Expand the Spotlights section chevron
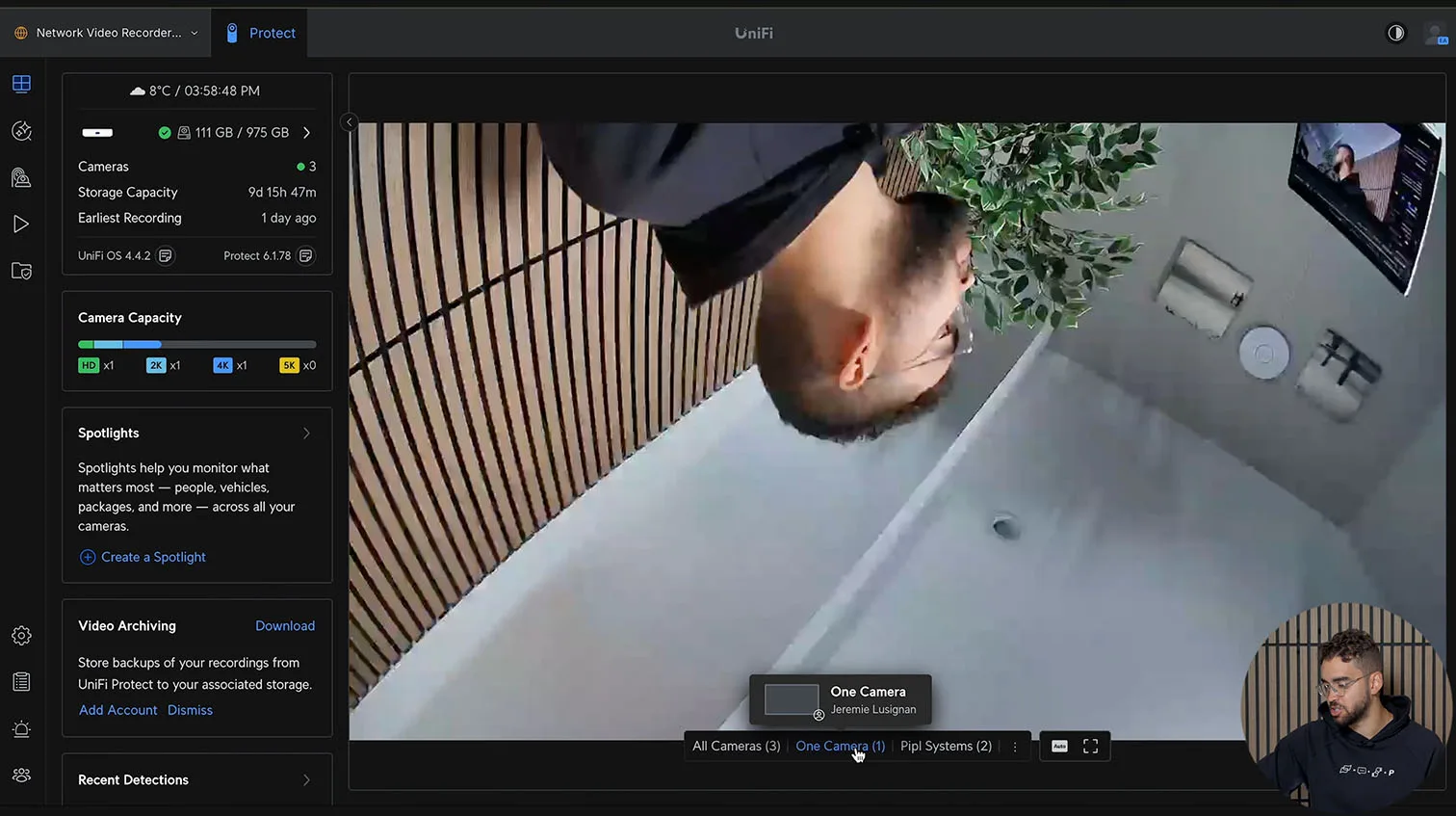This screenshot has width=1456, height=816. pyautogui.click(x=306, y=434)
